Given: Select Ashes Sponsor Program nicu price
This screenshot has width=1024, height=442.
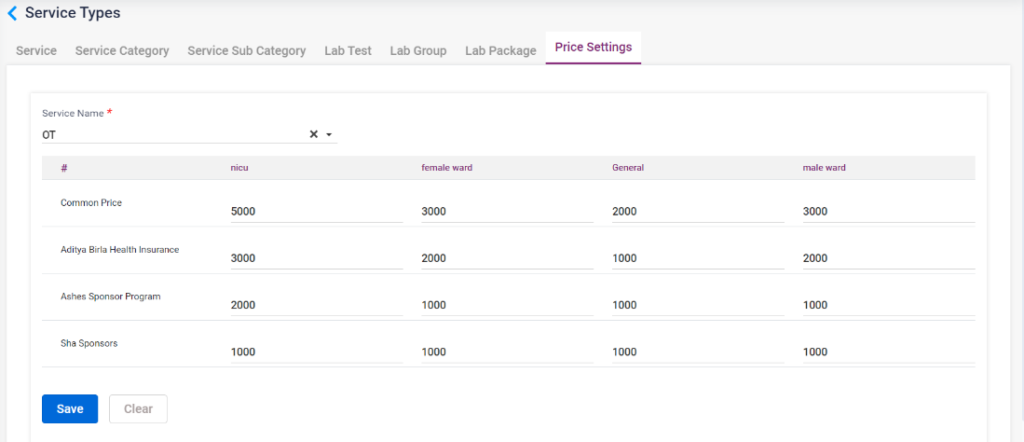Looking at the screenshot, I should tap(316, 305).
